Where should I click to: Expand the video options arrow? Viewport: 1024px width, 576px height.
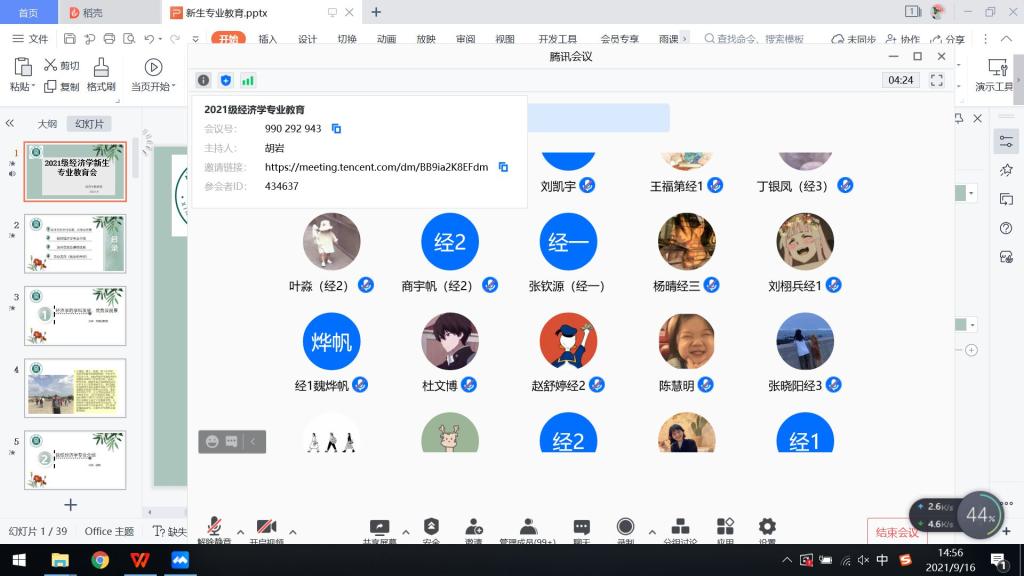pos(292,532)
